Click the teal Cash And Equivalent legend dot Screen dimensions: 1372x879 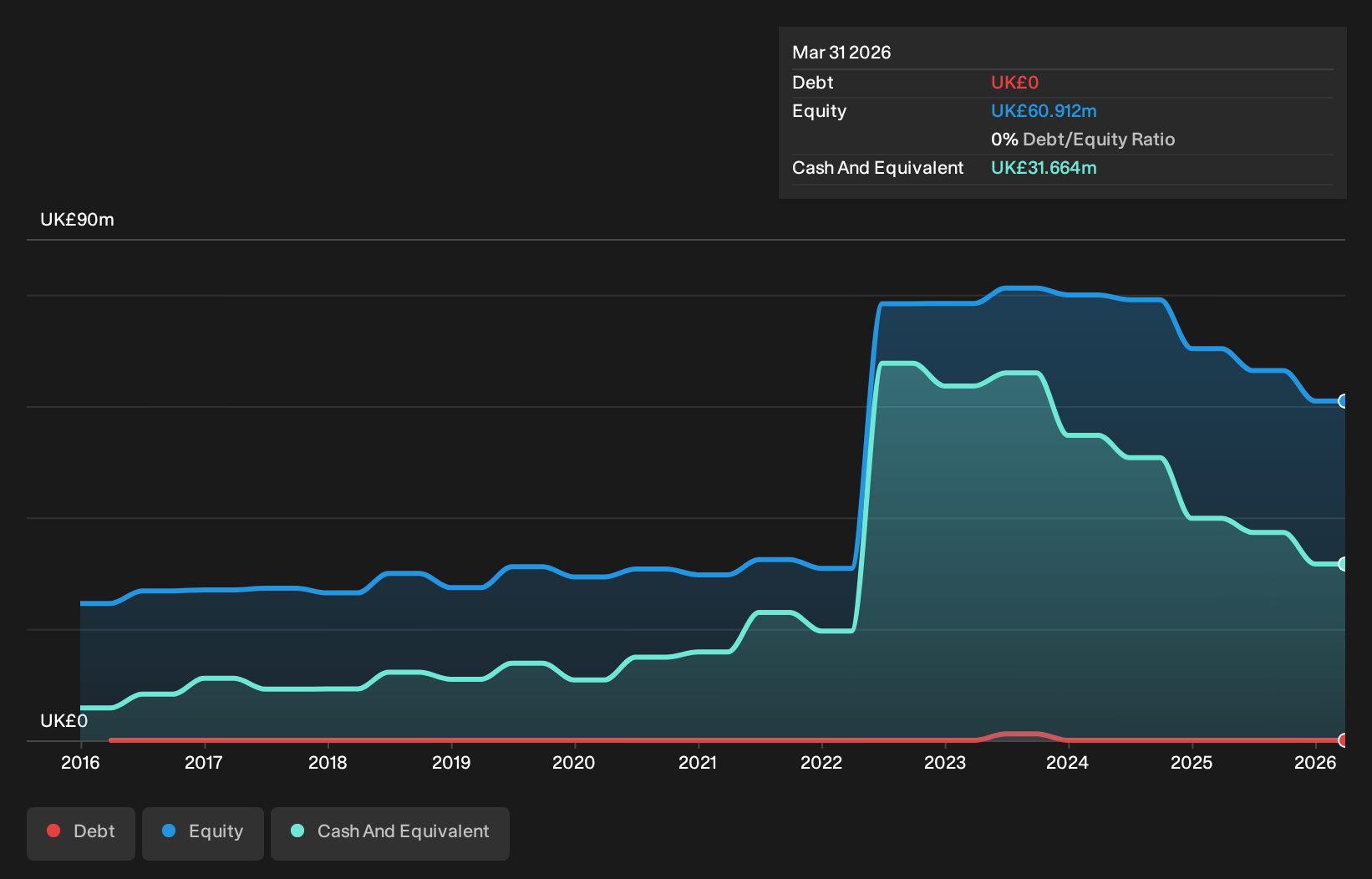tap(297, 831)
